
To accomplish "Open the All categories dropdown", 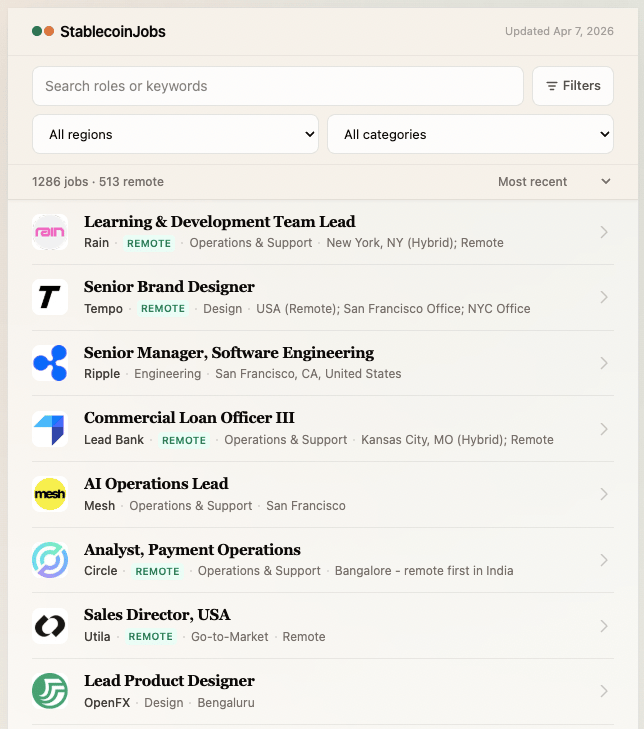I will pos(470,134).
